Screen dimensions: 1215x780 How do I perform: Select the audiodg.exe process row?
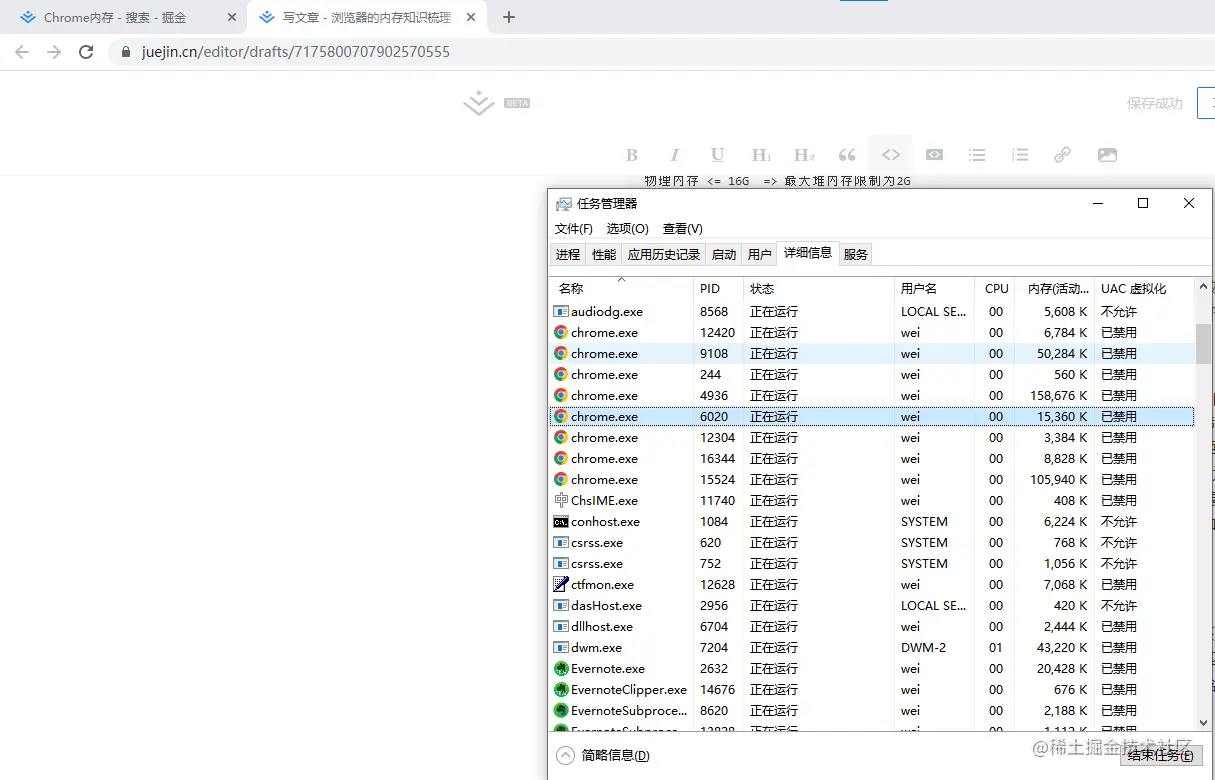click(x=872, y=311)
